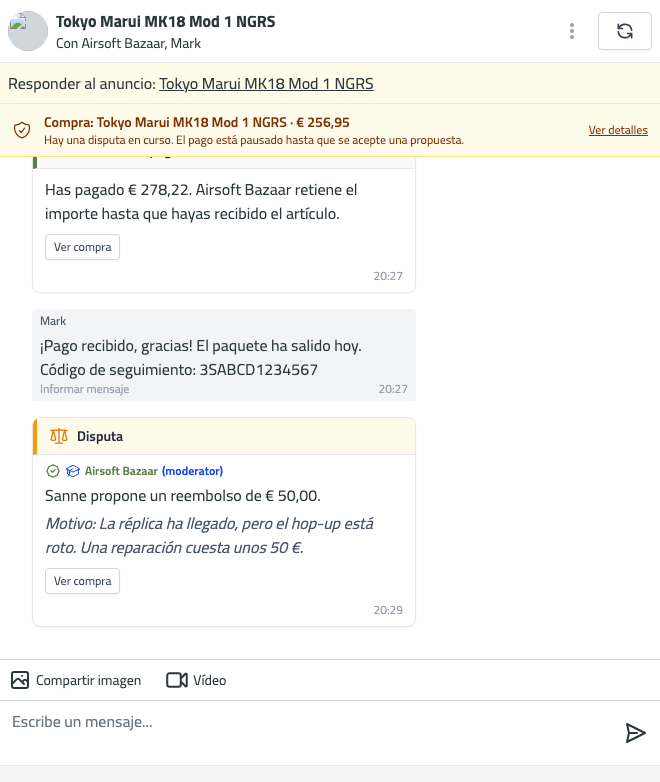Click the refresh conversation button

625,31
